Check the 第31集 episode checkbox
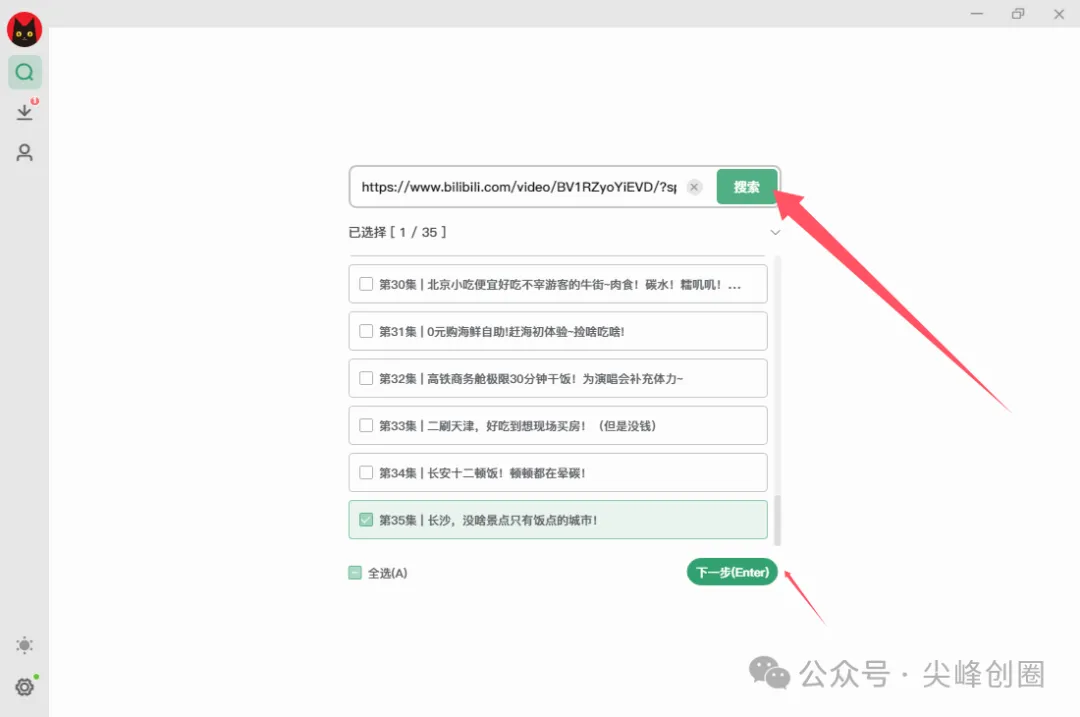This screenshot has width=1080, height=717. click(x=366, y=331)
